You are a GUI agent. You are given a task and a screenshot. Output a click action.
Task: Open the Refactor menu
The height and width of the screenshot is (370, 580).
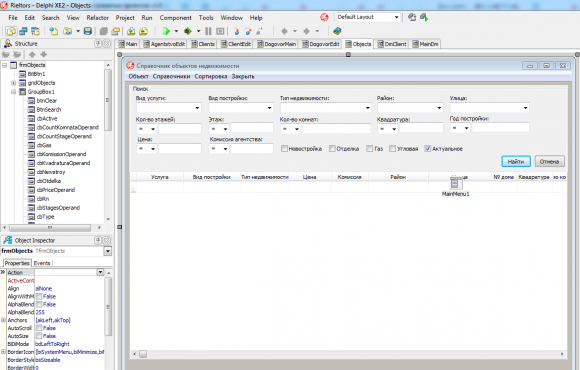tap(98, 18)
